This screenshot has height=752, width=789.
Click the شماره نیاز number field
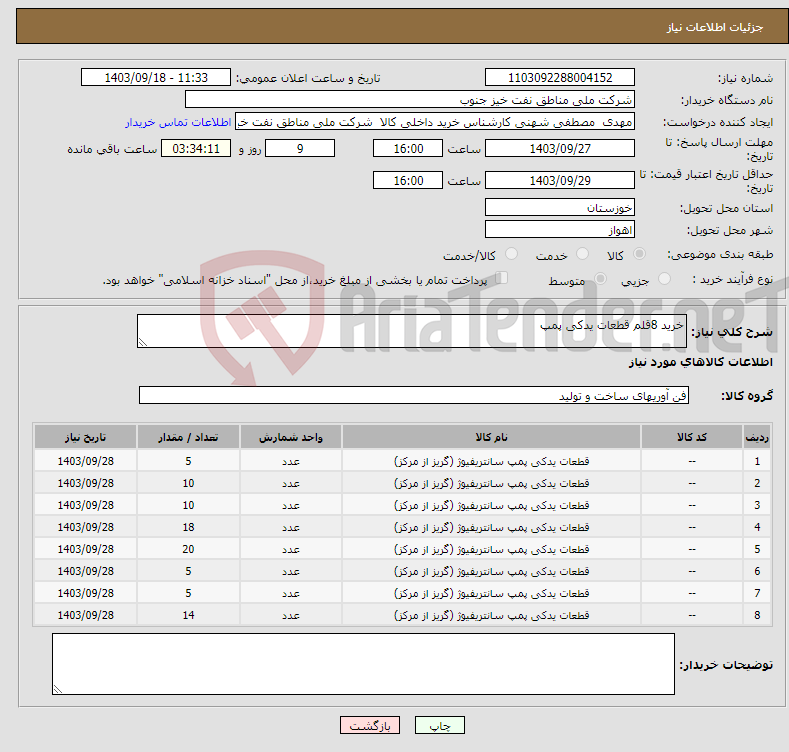pyautogui.click(x=560, y=78)
